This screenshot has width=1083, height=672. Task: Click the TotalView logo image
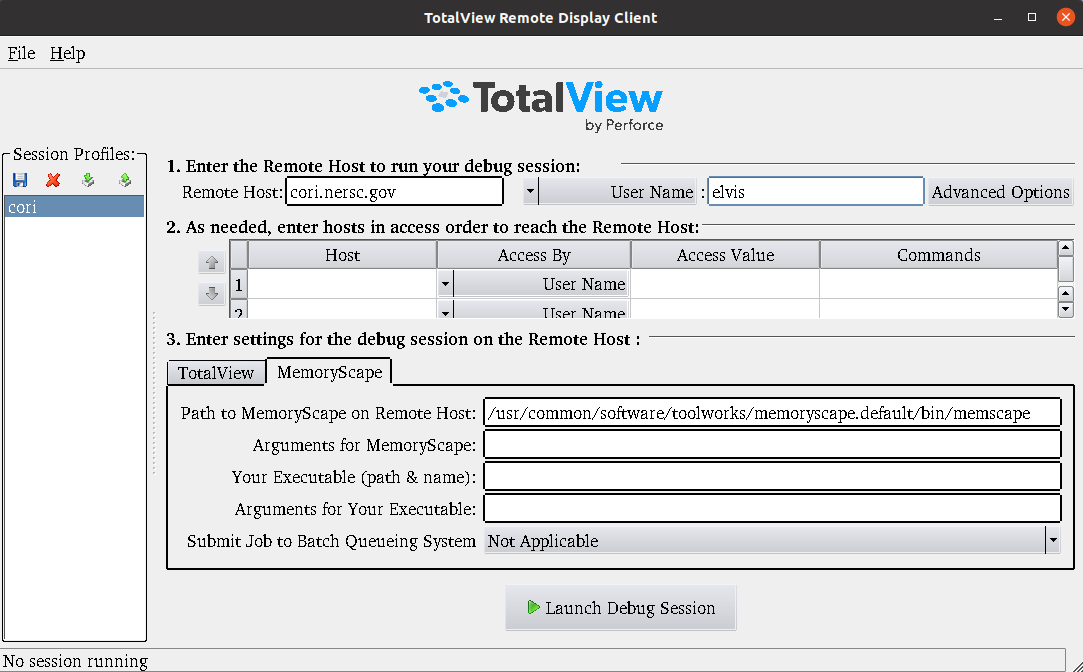(541, 104)
